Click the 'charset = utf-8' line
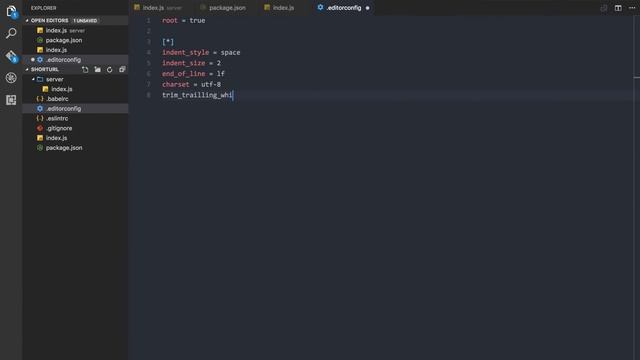The image size is (640, 360). click(191, 84)
